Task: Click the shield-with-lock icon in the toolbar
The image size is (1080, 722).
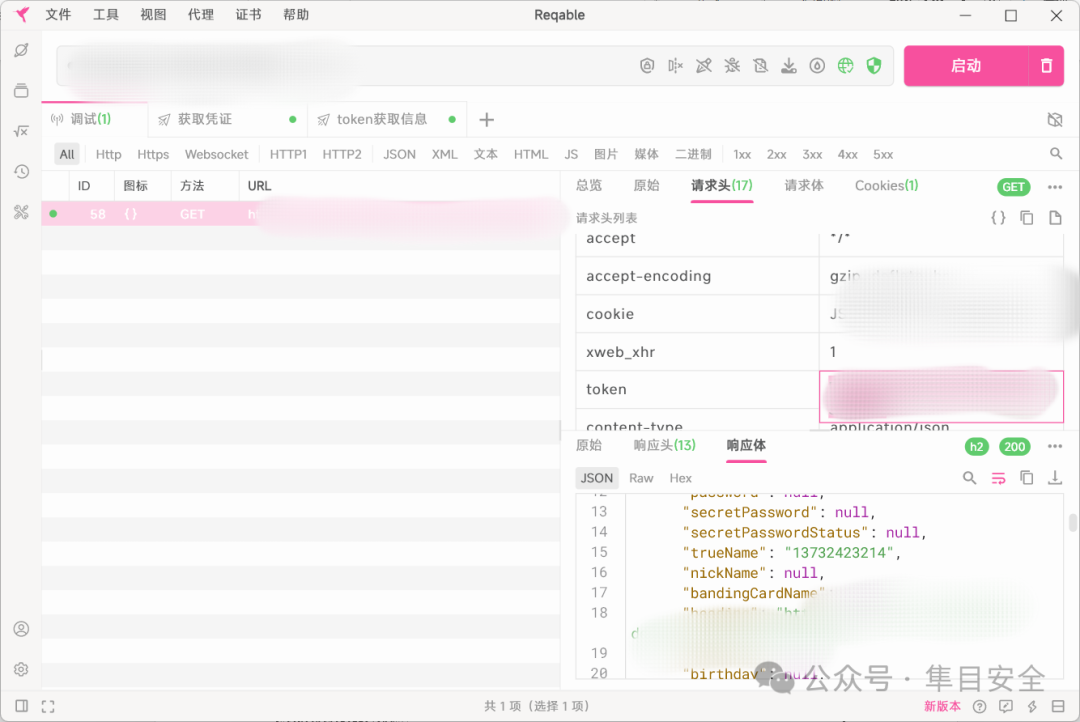Action: click(x=647, y=65)
